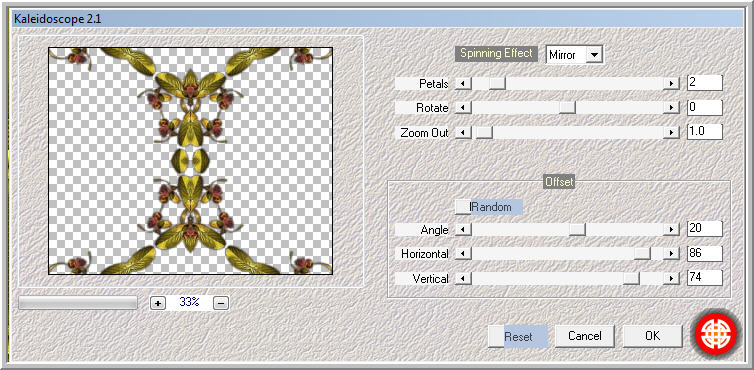Click Horizontal slider left arrow
Image resolution: width=754 pixels, height=370 pixels.
(x=463, y=254)
